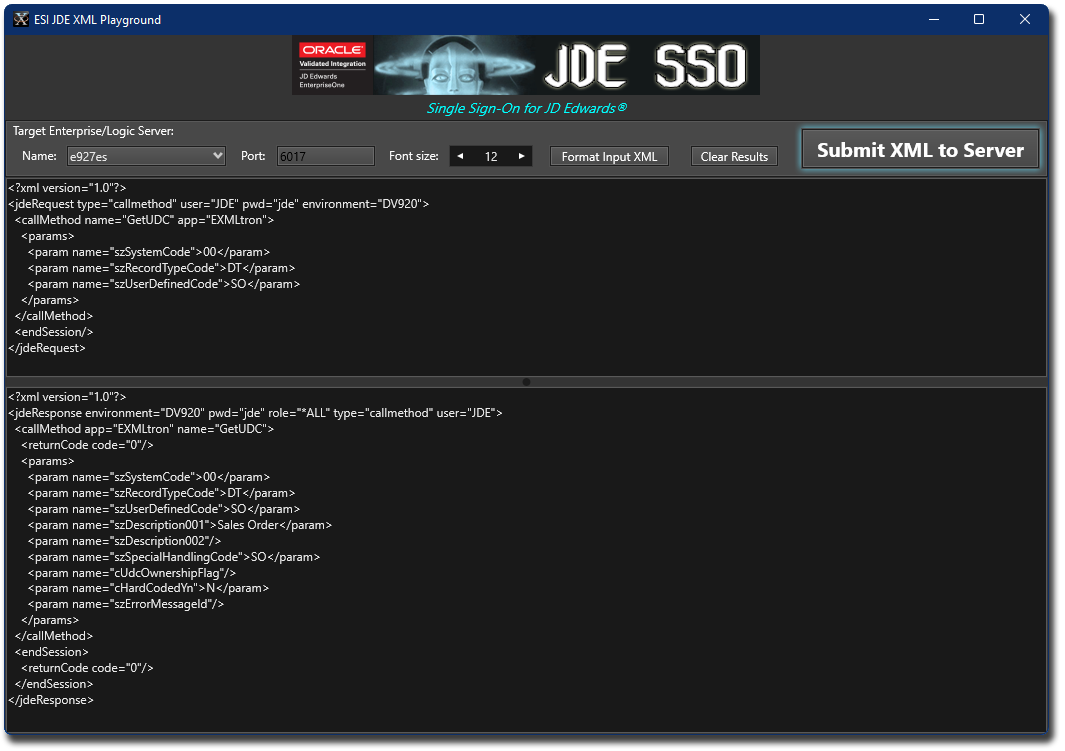Click the input <endSession/> line
This screenshot has height=751, width=1065.
tap(54, 332)
